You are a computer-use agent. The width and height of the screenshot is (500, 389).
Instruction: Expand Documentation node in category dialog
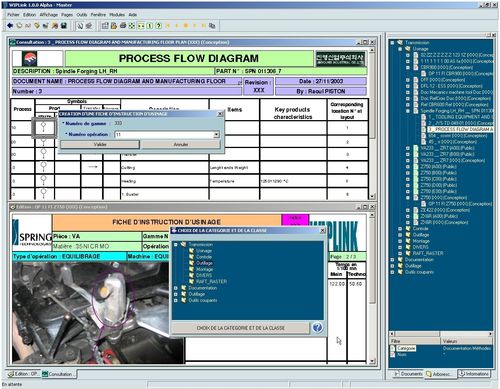coord(176,288)
